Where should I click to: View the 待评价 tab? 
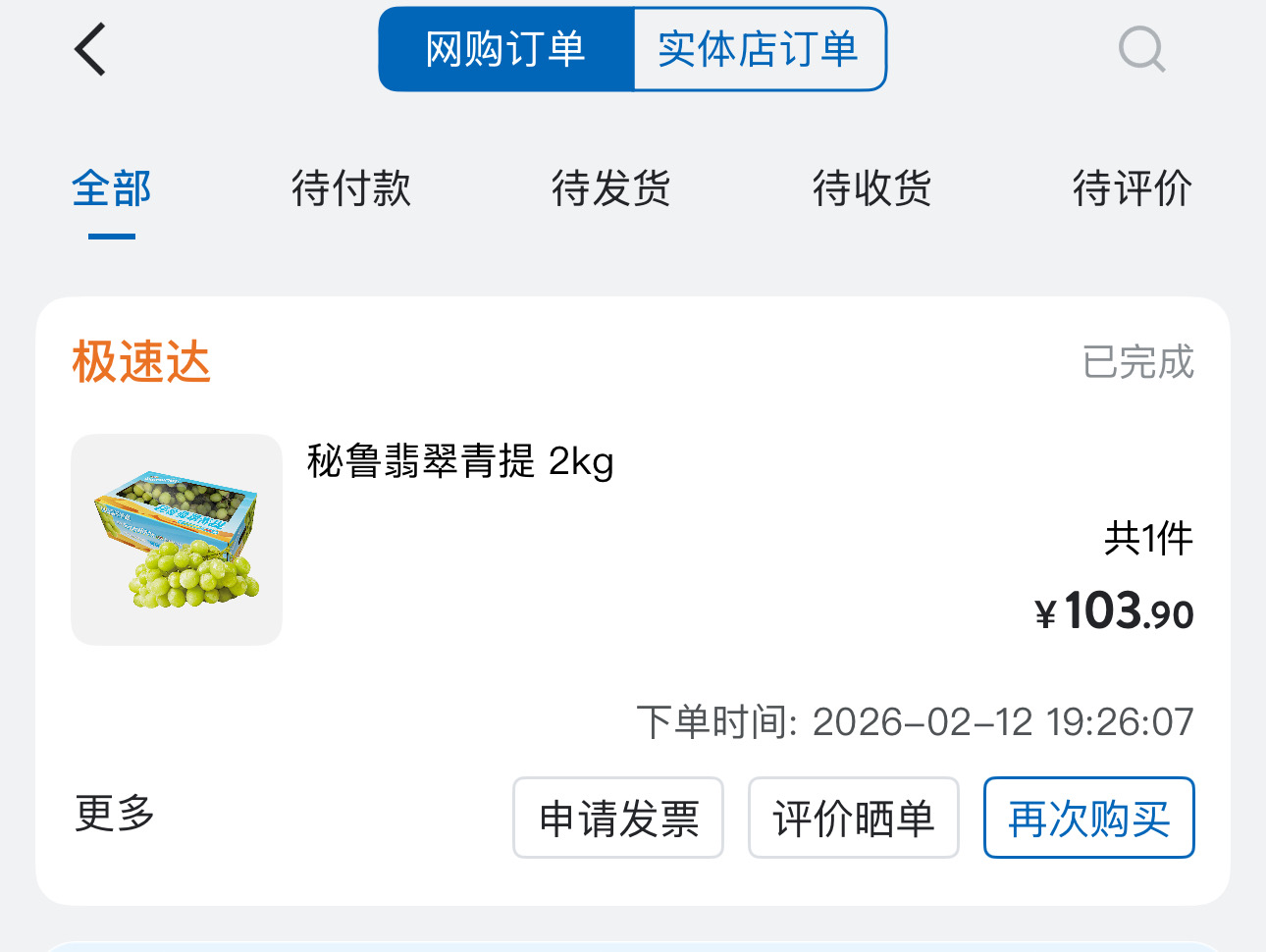tap(1132, 188)
